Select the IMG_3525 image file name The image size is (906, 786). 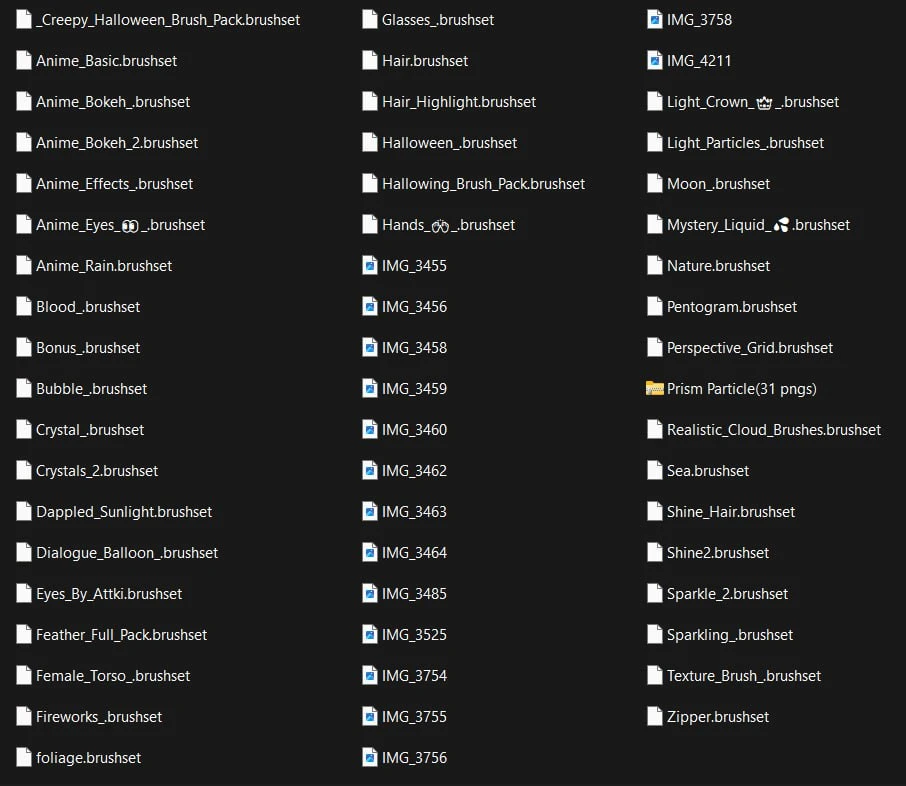click(414, 635)
